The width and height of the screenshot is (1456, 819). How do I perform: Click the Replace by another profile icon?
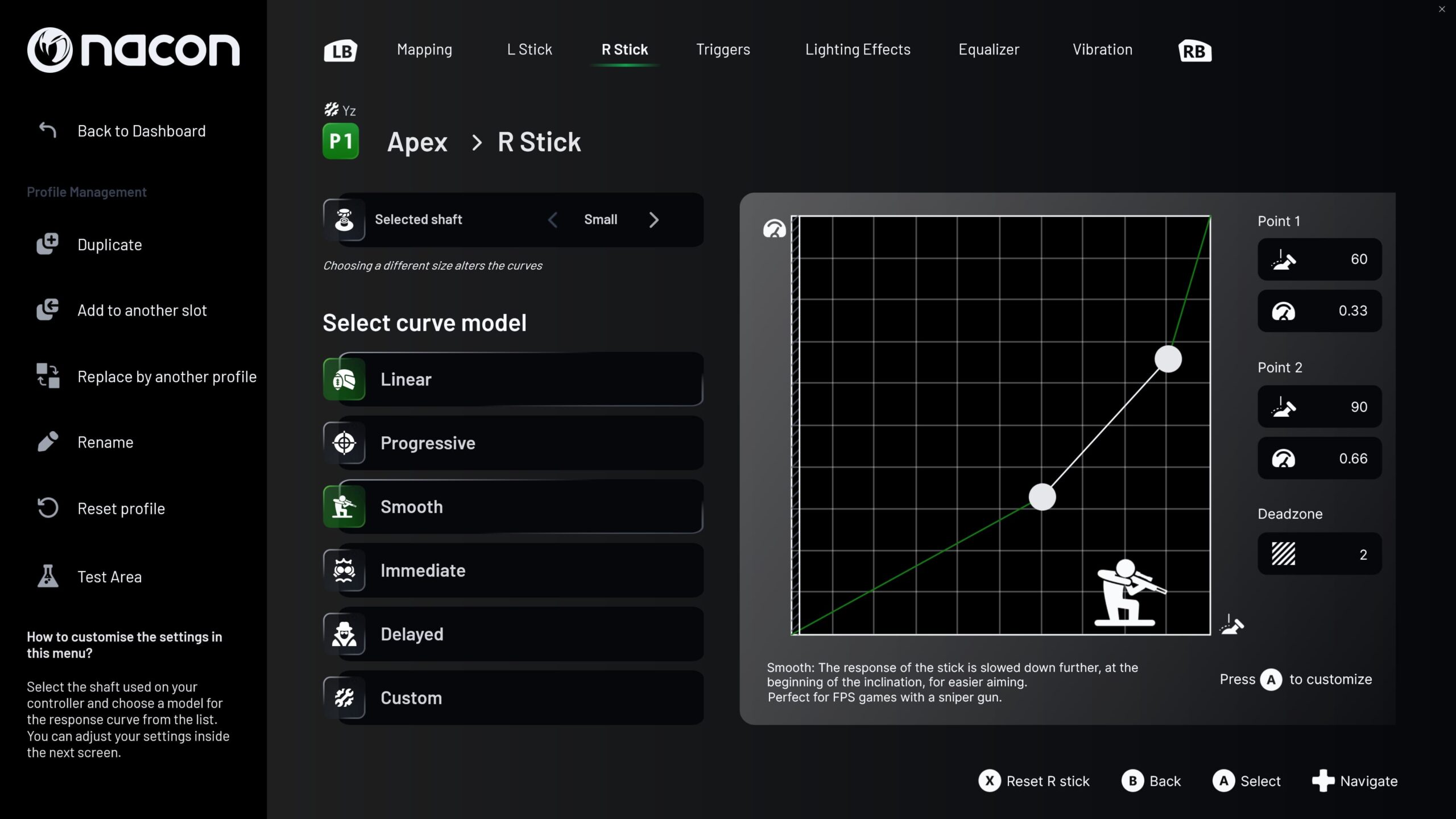click(48, 376)
